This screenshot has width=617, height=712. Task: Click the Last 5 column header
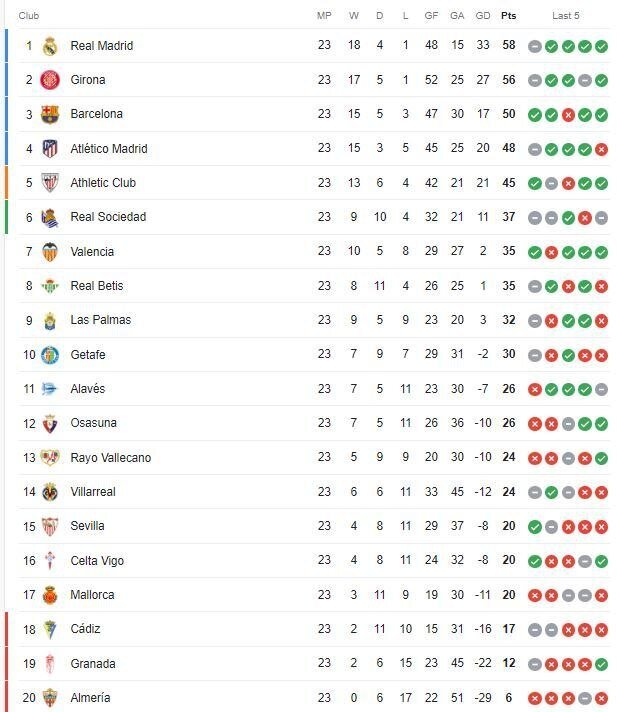coord(566,16)
